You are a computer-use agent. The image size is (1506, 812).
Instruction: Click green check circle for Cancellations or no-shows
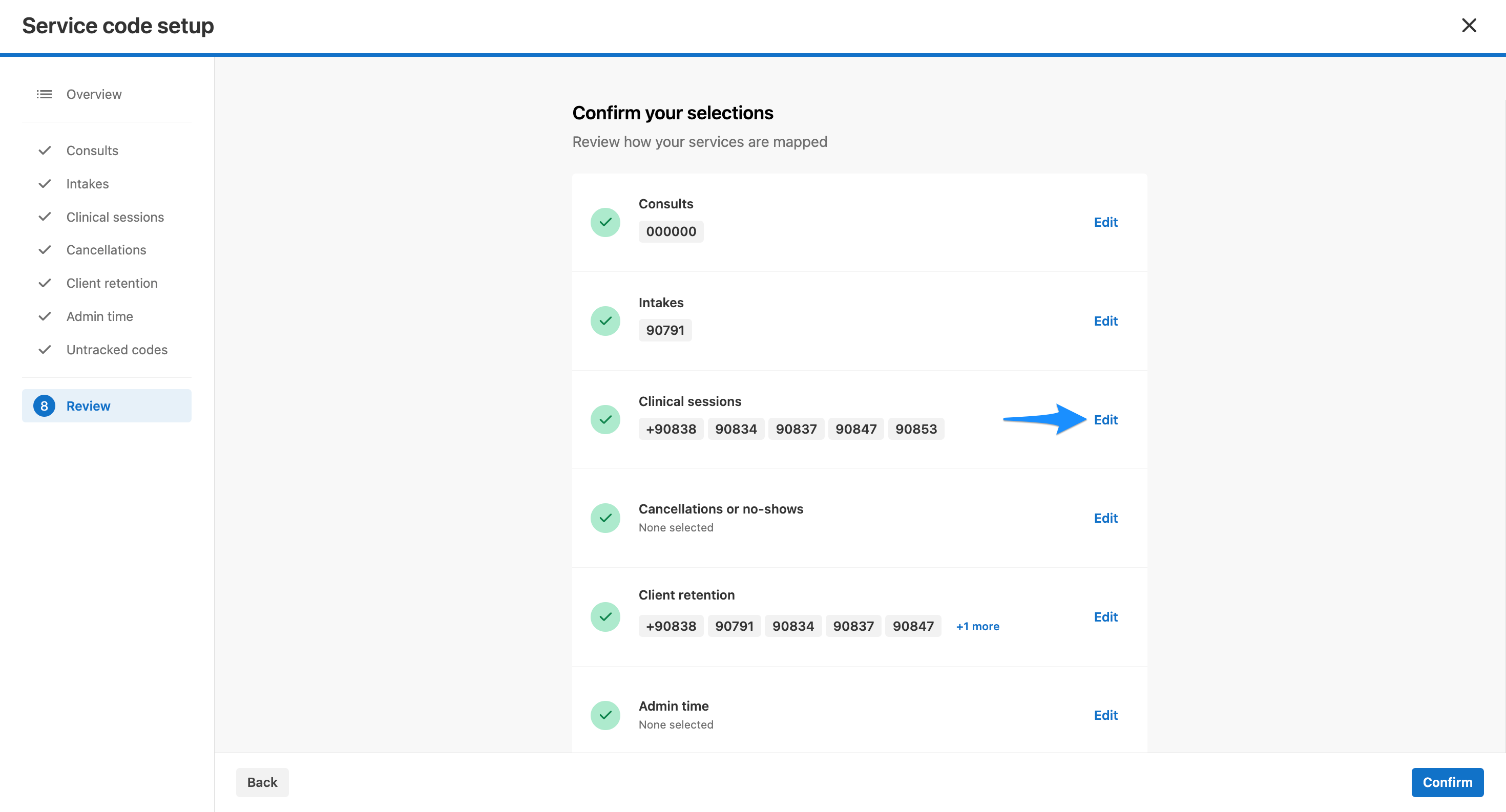605,518
